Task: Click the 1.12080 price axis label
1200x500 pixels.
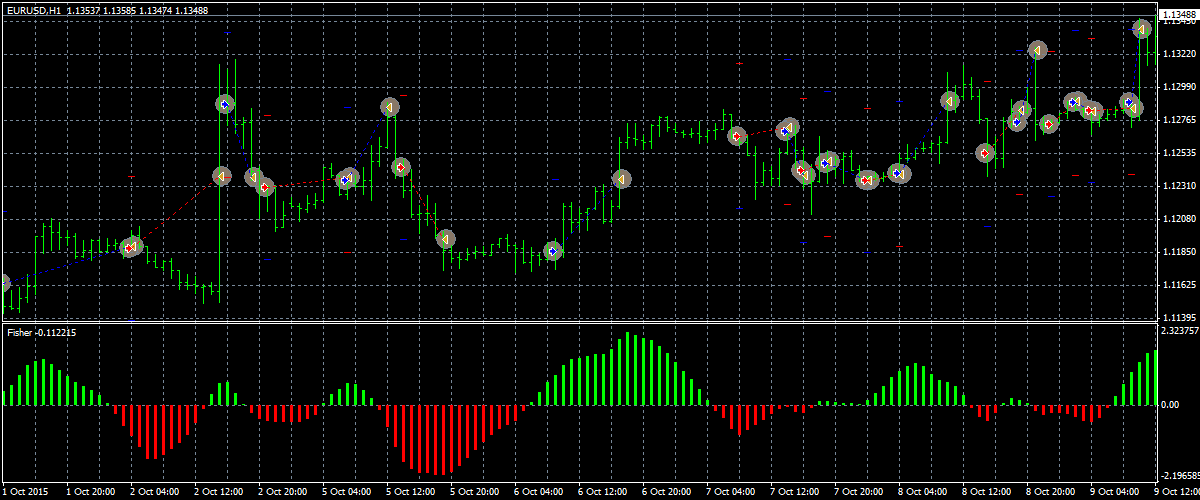Action: (1178, 218)
